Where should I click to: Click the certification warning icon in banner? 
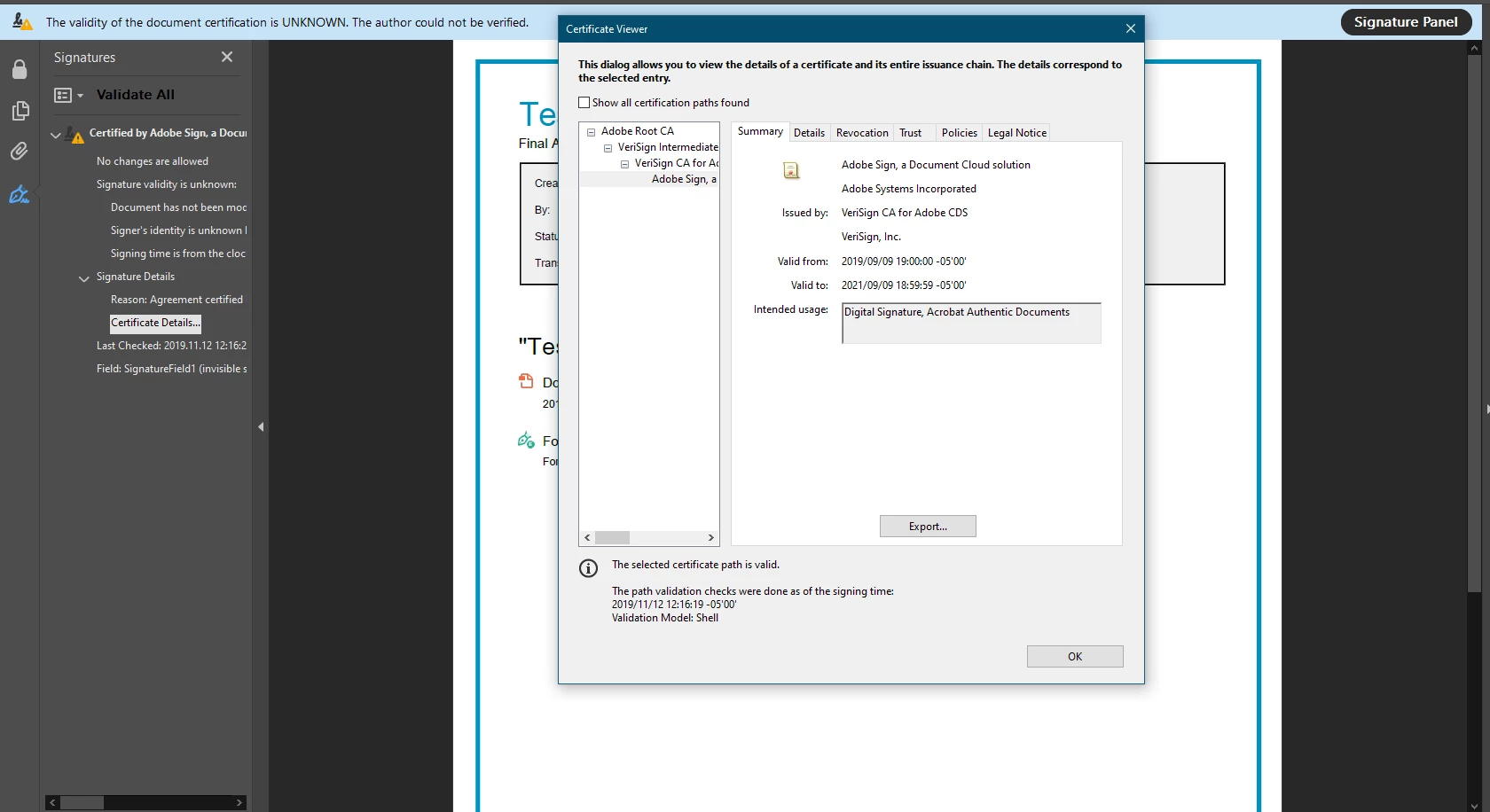tap(22, 21)
